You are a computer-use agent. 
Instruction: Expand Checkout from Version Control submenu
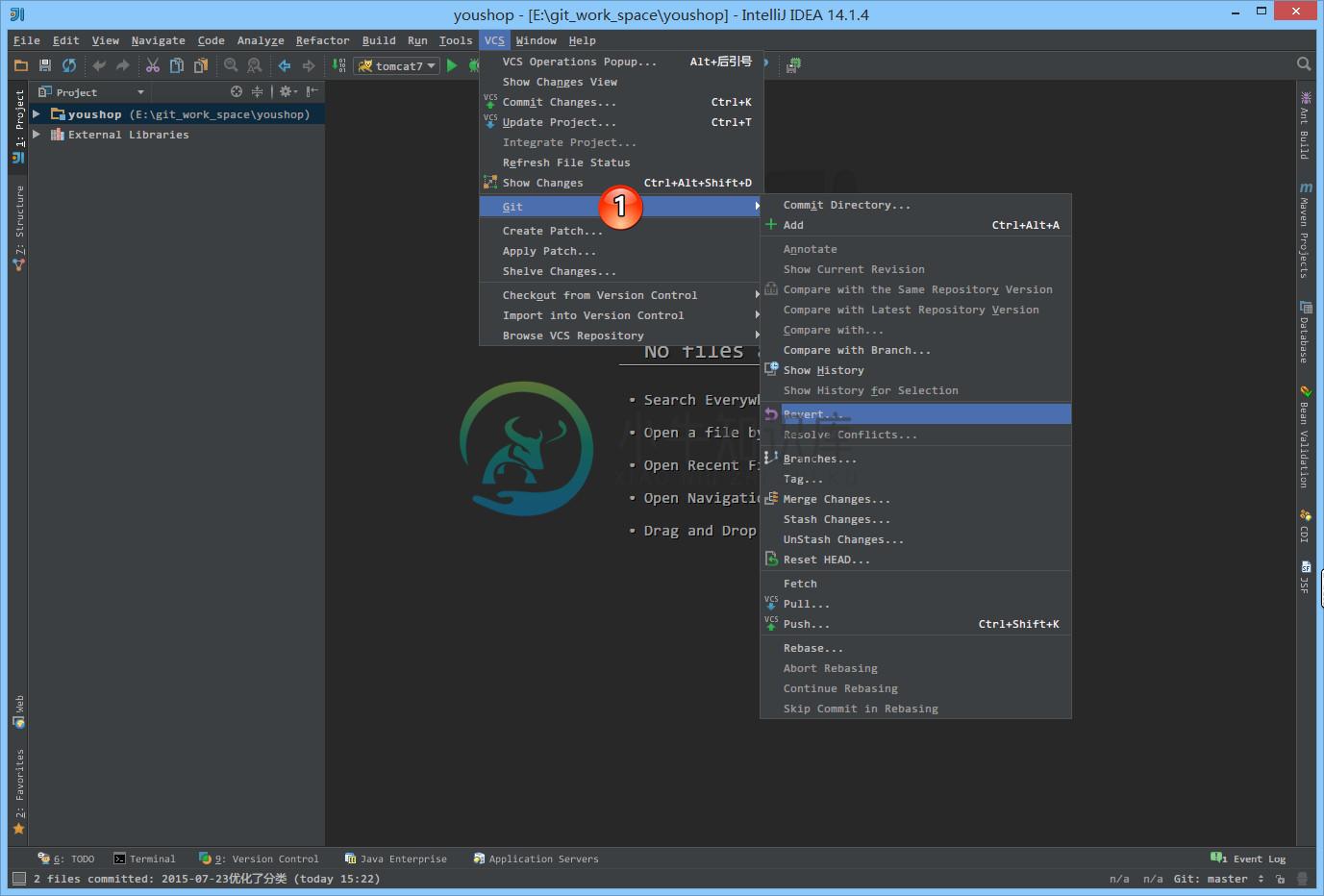pos(621,295)
